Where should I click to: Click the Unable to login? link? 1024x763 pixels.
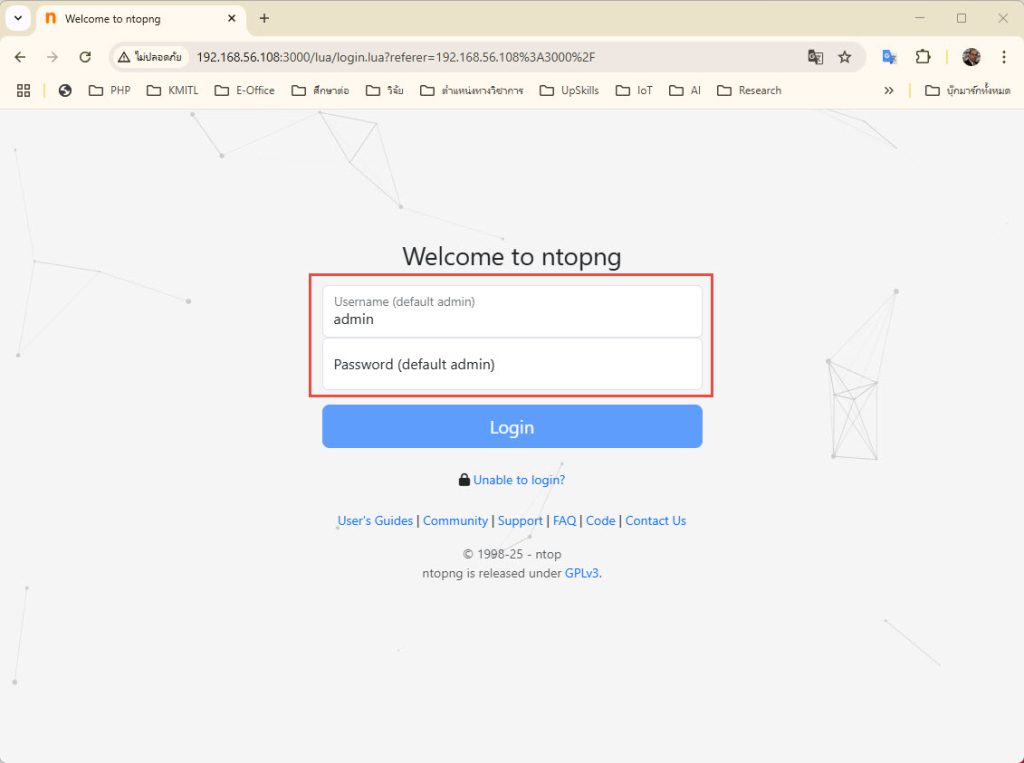pyautogui.click(x=519, y=480)
